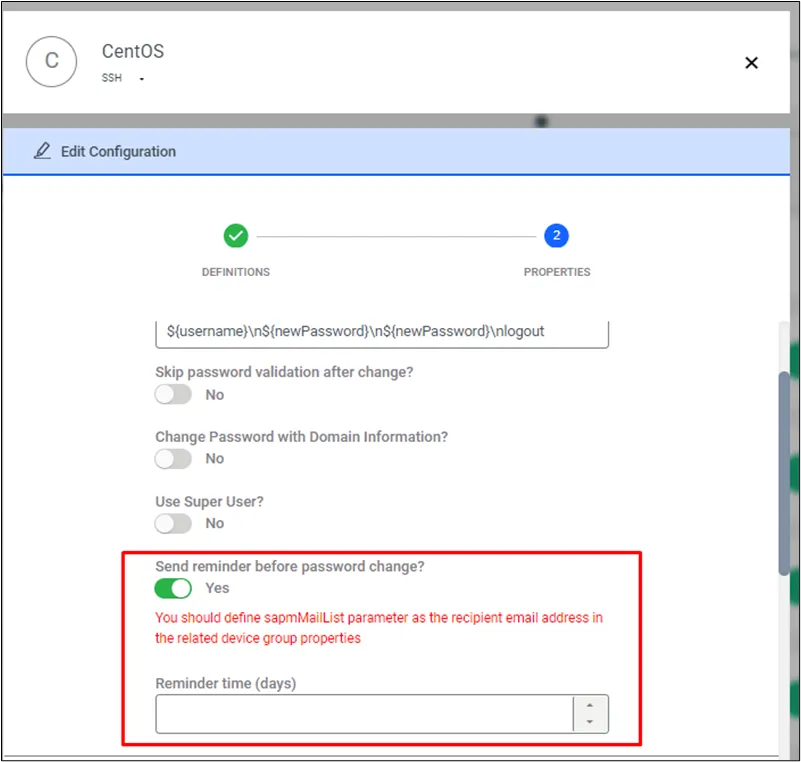
Task: Click the password change command input field
Action: (382, 333)
